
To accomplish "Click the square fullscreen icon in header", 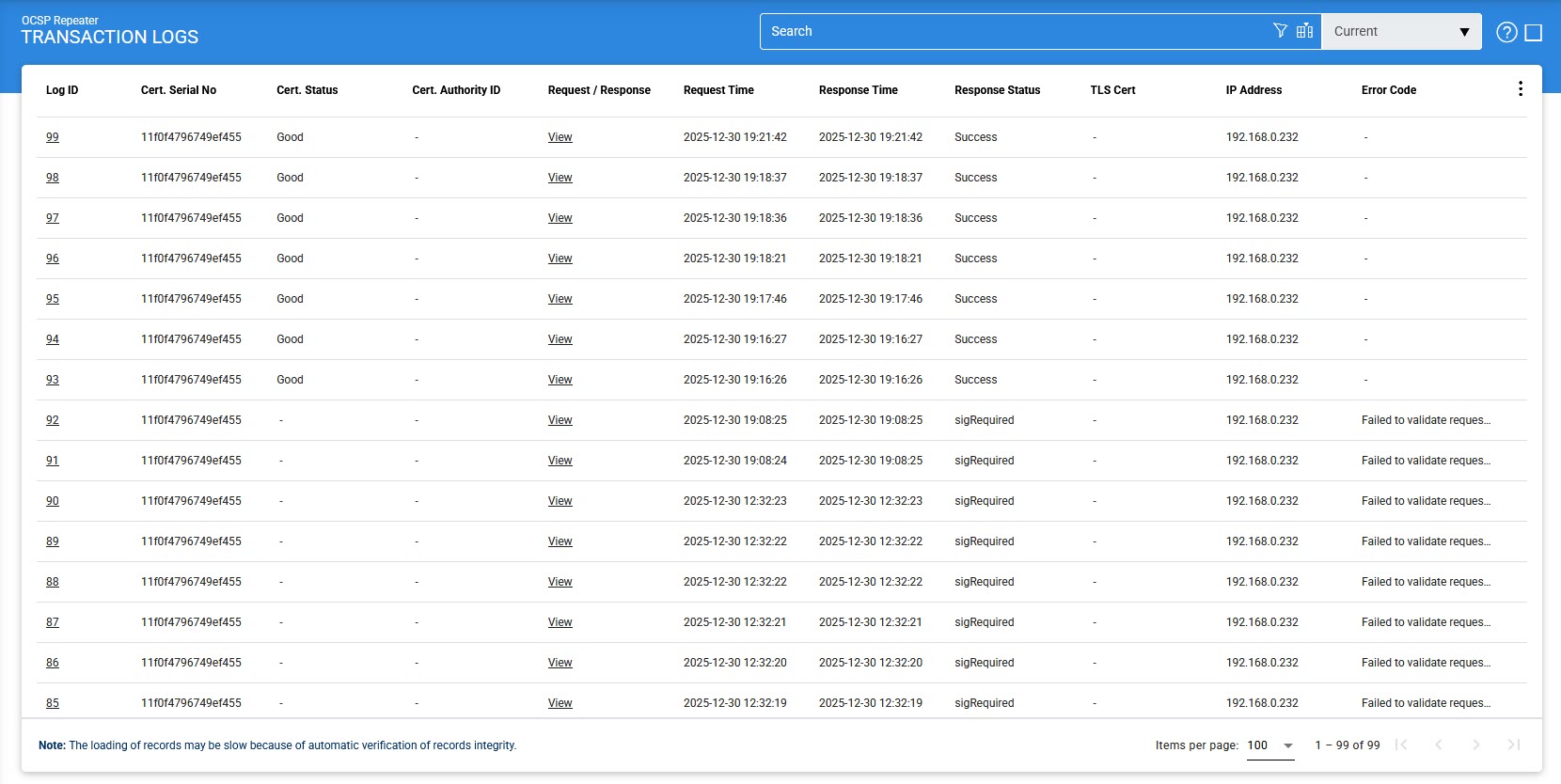I will (x=1533, y=33).
